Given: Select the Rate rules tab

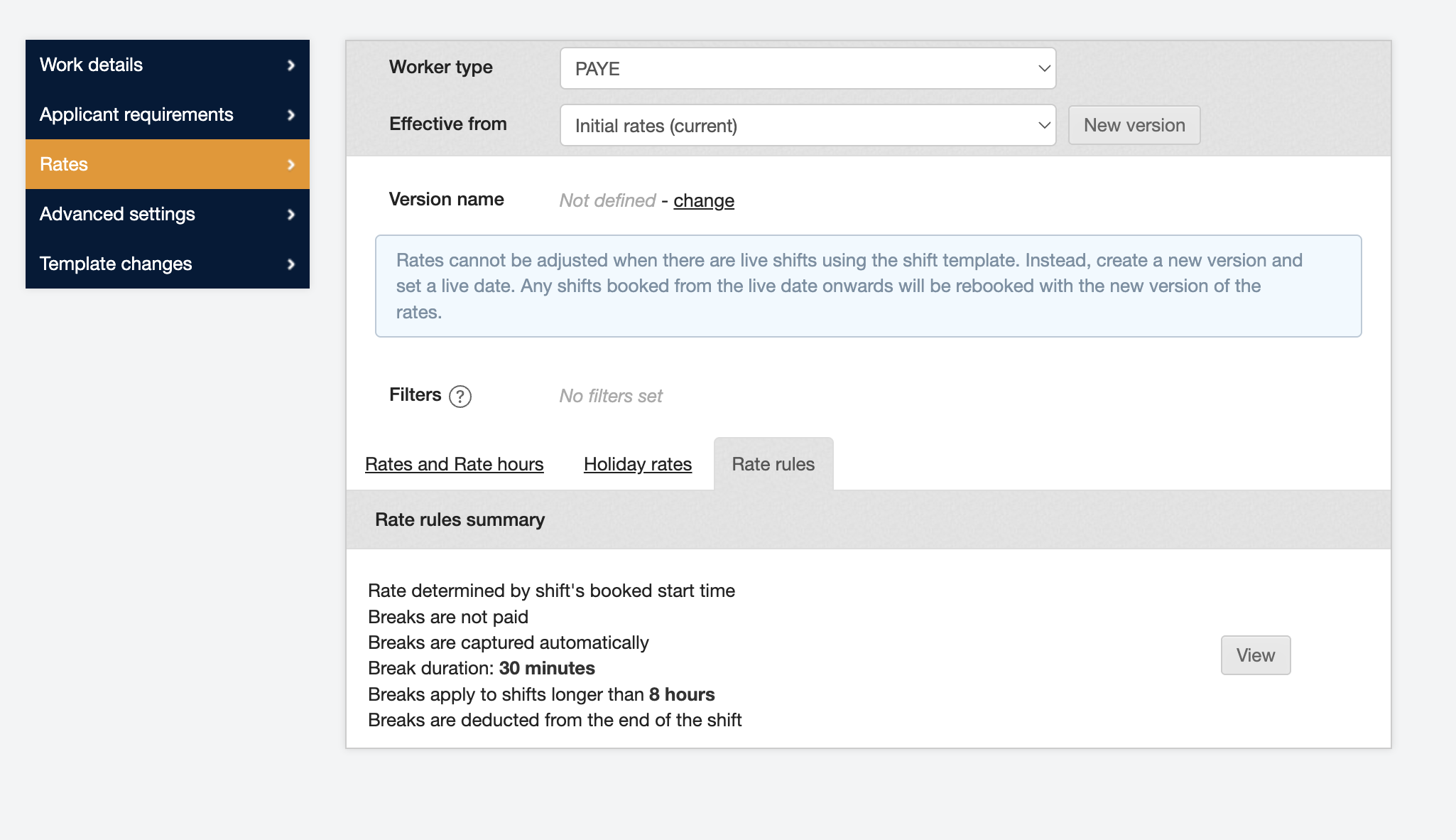Looking at the screenshot, I should (x=773, y=464).
